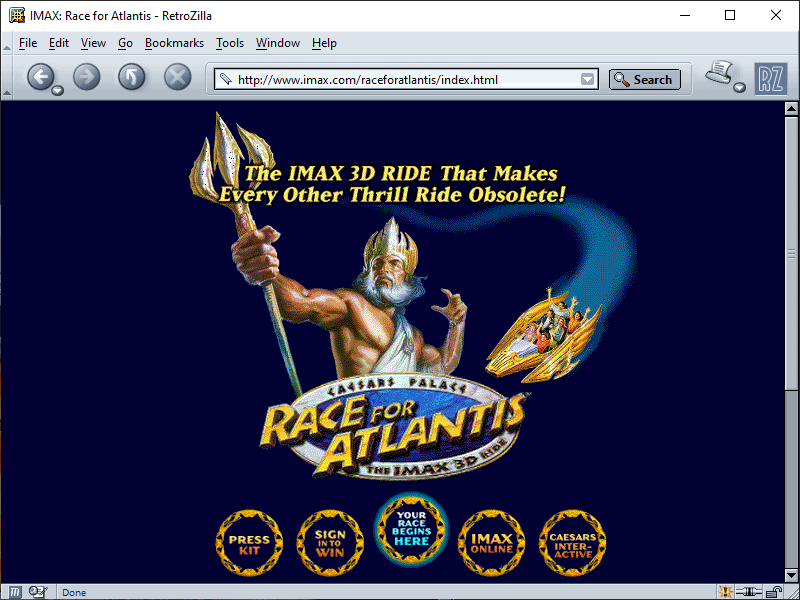Click the vertical scrollbar down arrow
Viewport: 800px width, 600px height.
click(x=791, y=574)
